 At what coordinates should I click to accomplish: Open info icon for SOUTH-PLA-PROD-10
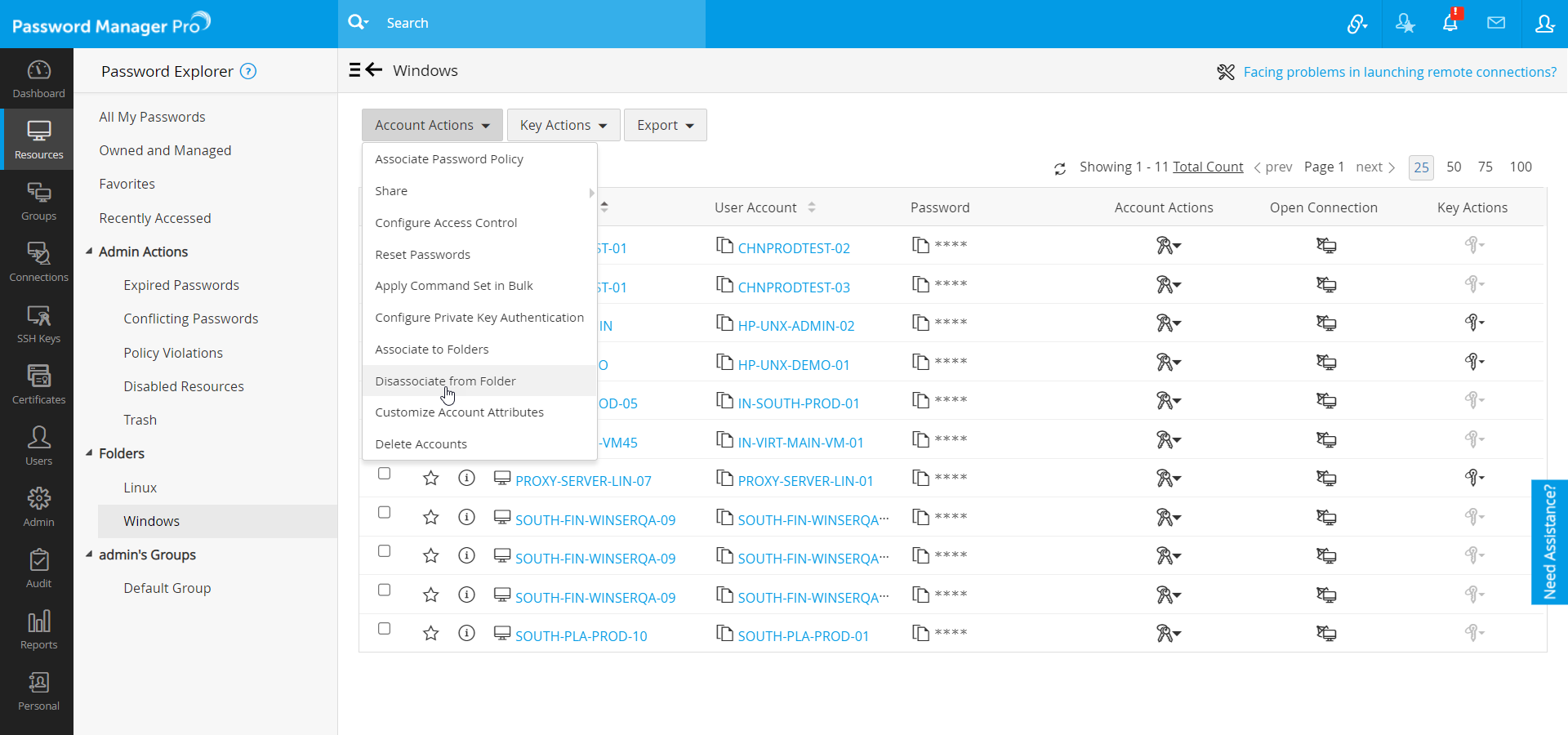click(x=466, y=634)
